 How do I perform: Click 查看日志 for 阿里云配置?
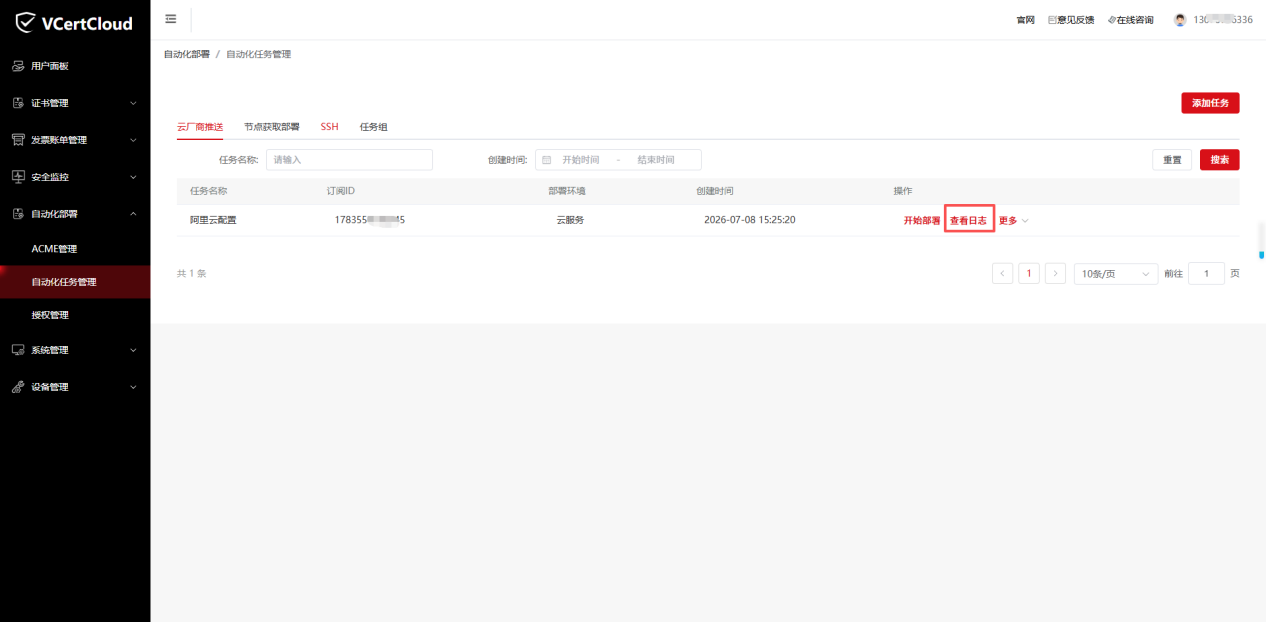968,221
